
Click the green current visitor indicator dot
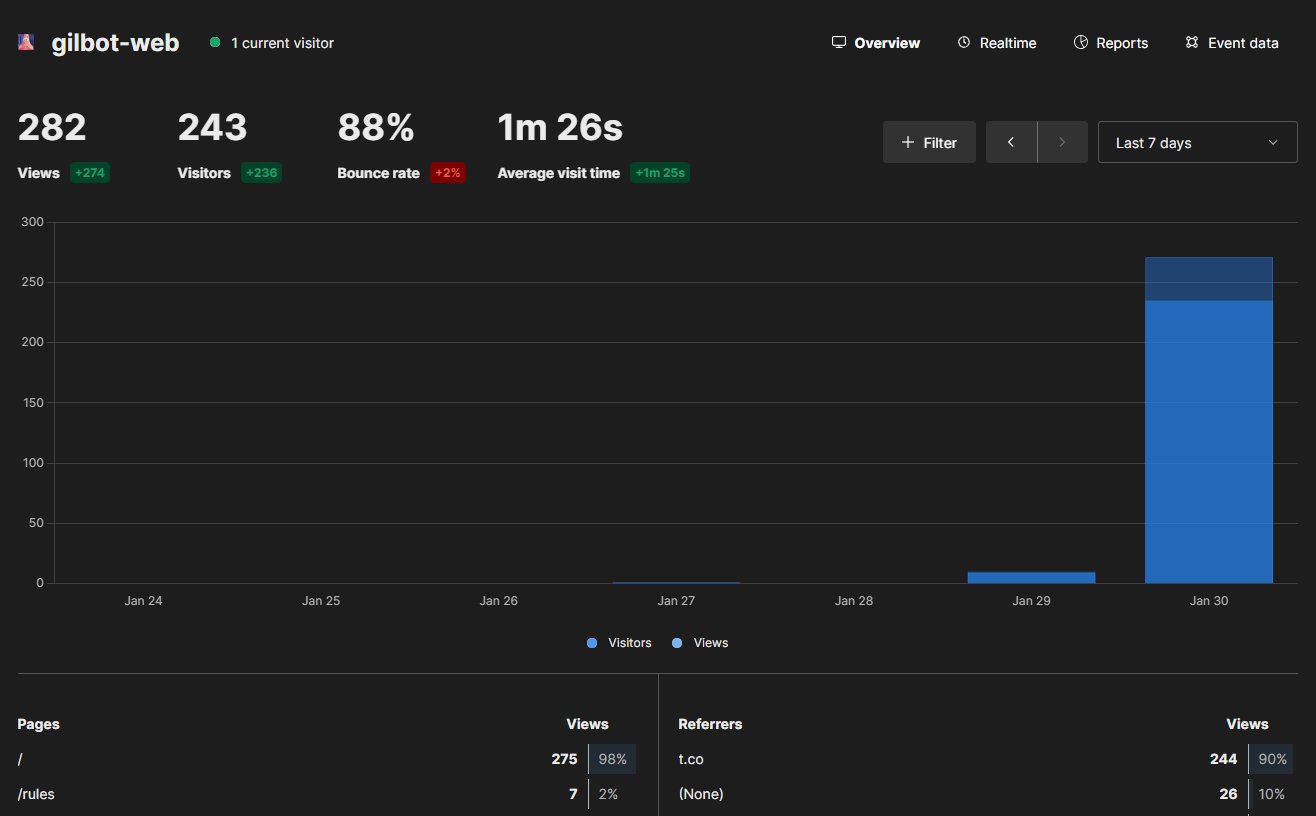click(x=214, y=42)
